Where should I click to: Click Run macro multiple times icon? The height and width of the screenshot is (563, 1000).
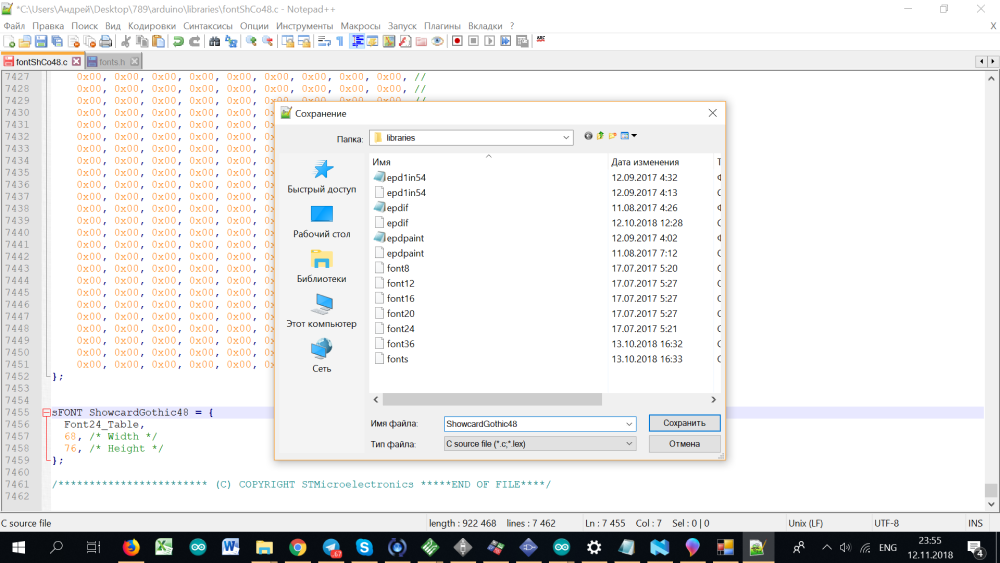click(x=506, y=41)
